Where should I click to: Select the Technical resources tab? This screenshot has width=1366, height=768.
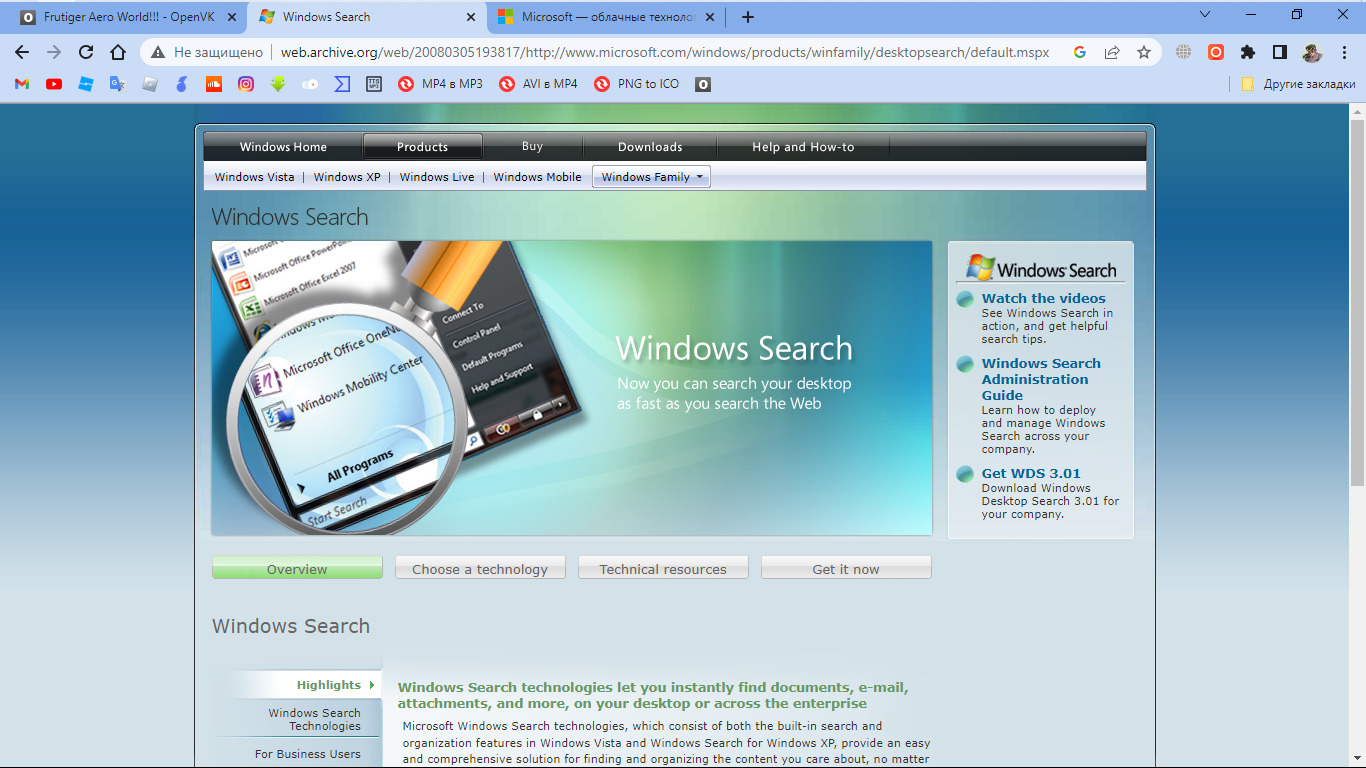(663, 568)
